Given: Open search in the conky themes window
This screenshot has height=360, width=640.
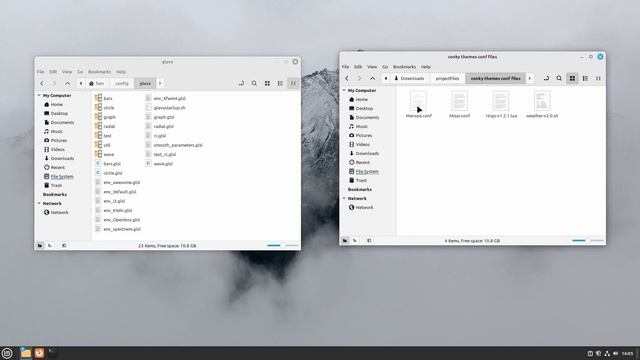Looking at the screenshot, I should click(x=559, y=78).
